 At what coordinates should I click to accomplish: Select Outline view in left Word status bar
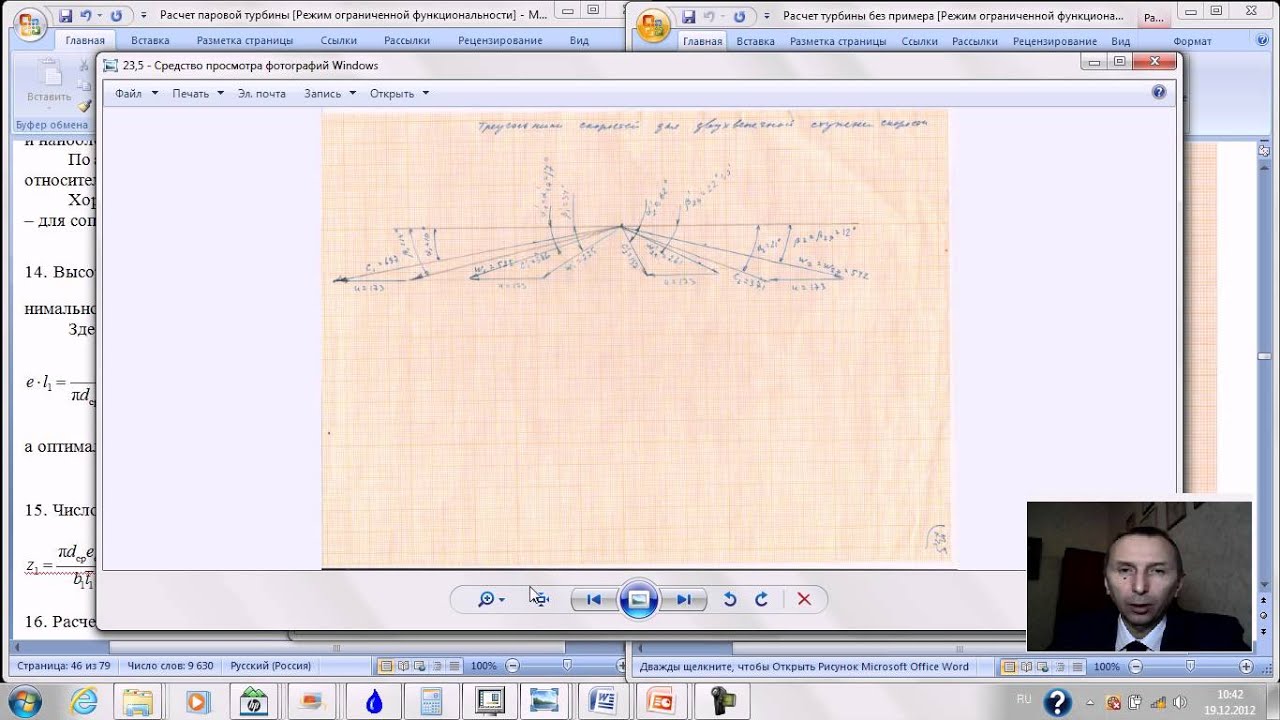pos(437,666)
